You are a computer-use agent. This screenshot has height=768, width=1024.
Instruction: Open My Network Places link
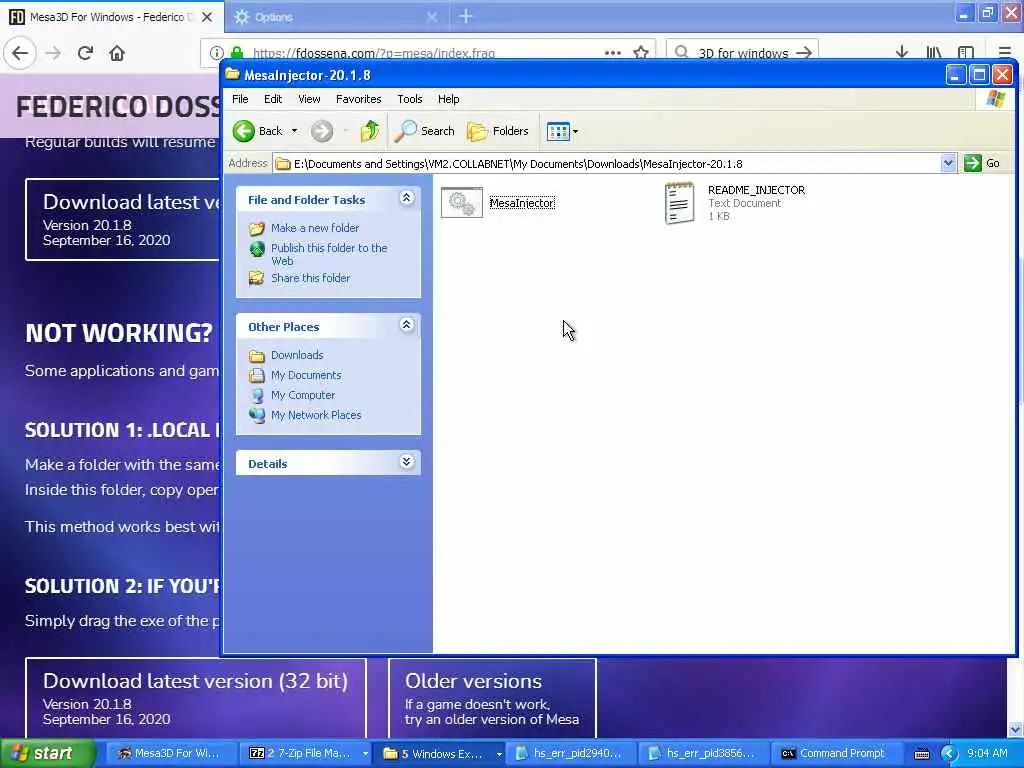pyautogui.click(x=315, y=415)
